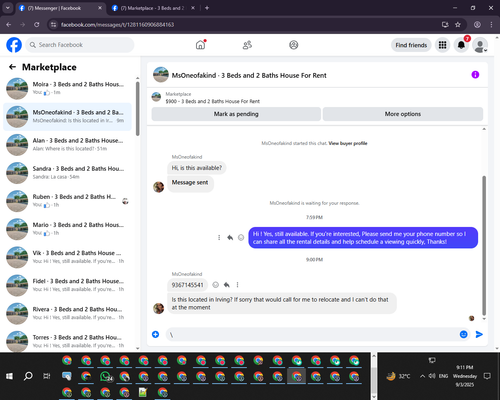Viewport: 500px width, 400px height.
Task: Open Vik conversation in list
Action: click(67, 257)
